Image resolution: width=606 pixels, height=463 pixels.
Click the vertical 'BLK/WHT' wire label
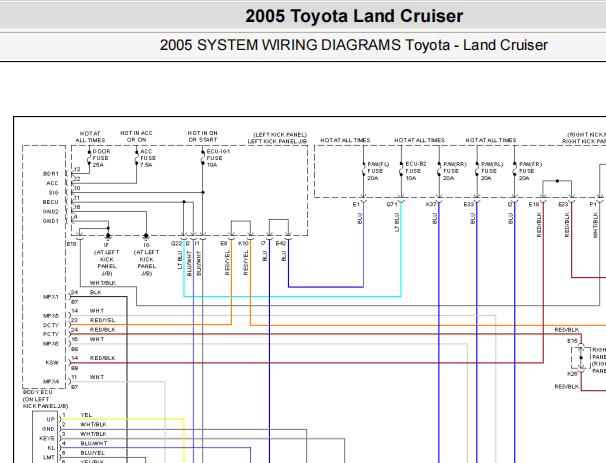199,263
